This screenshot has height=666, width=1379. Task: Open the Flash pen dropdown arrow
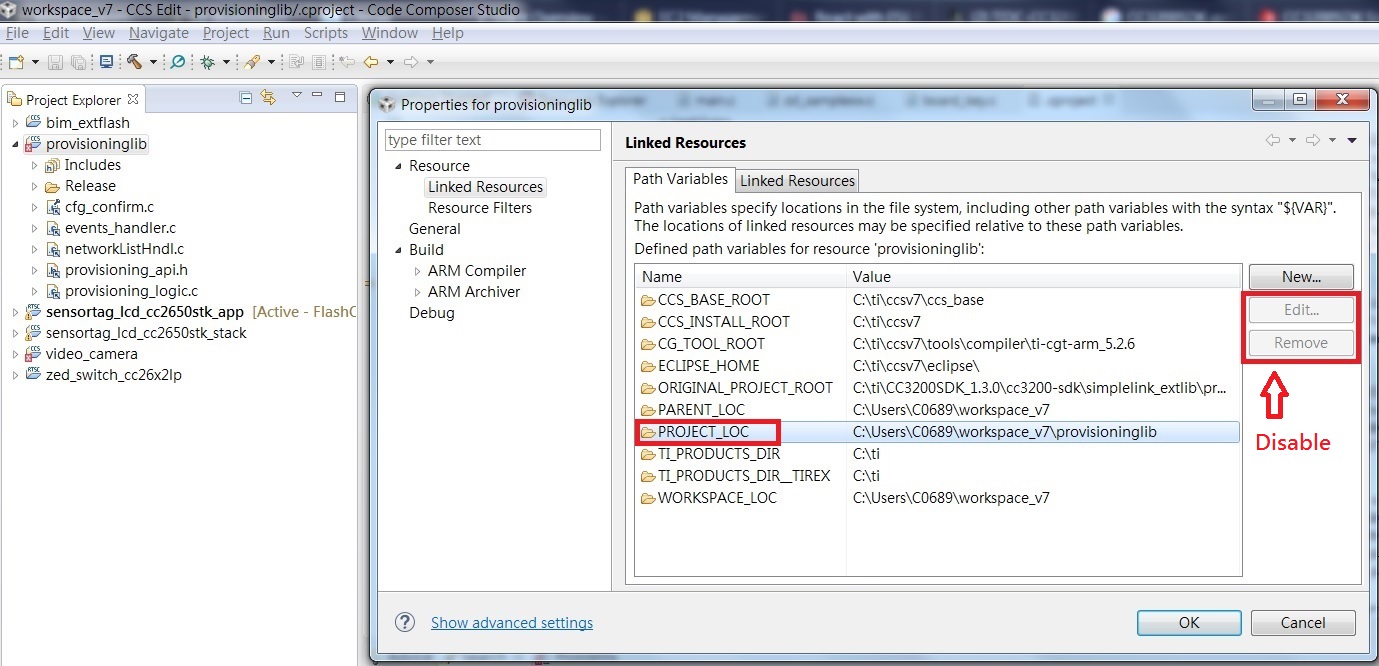pyautogui.click(x=271, y=62)
